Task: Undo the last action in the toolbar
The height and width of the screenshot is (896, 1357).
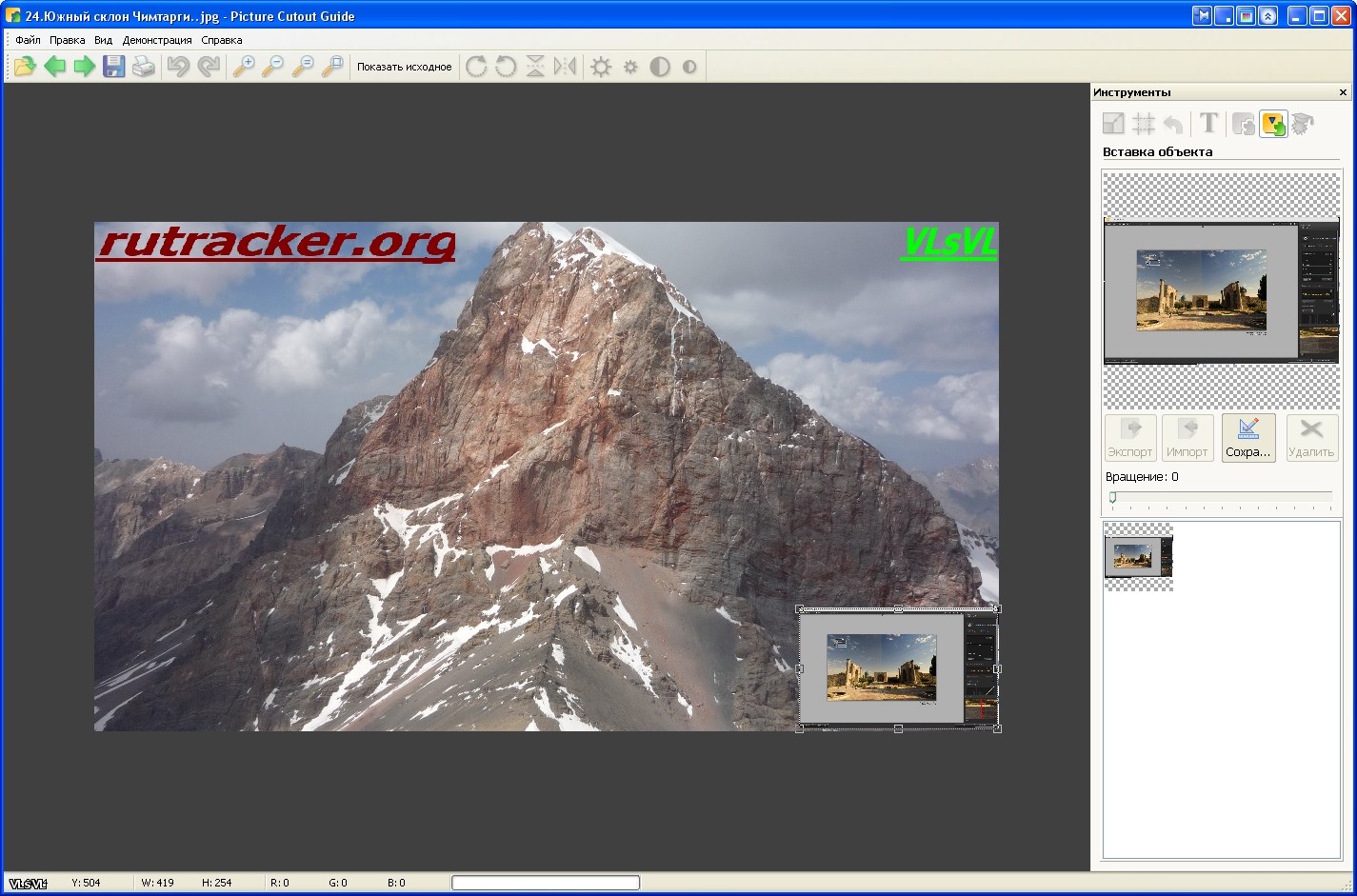Action: tap(178, 67)
